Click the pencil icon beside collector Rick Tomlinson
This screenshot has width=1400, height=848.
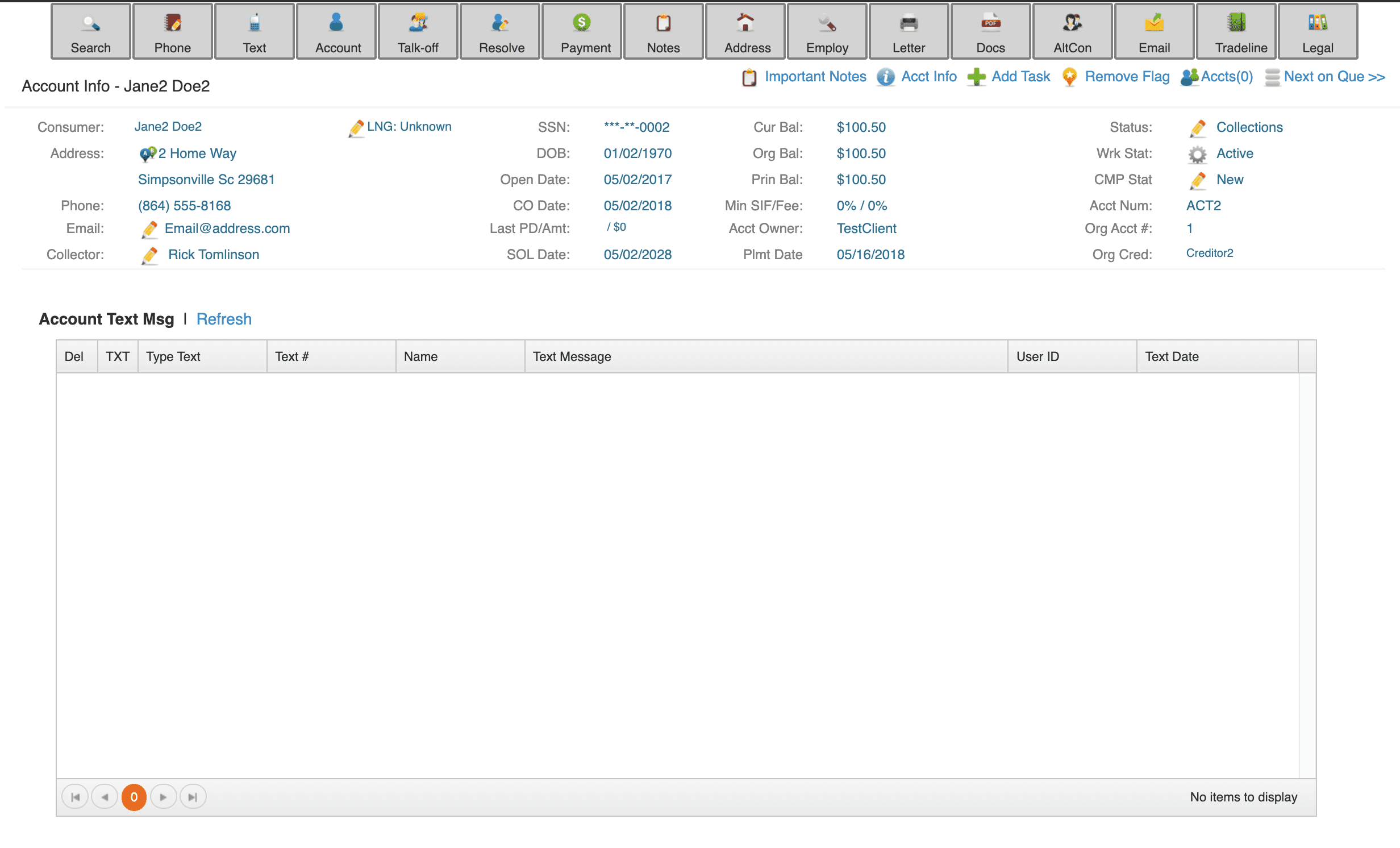149,256
